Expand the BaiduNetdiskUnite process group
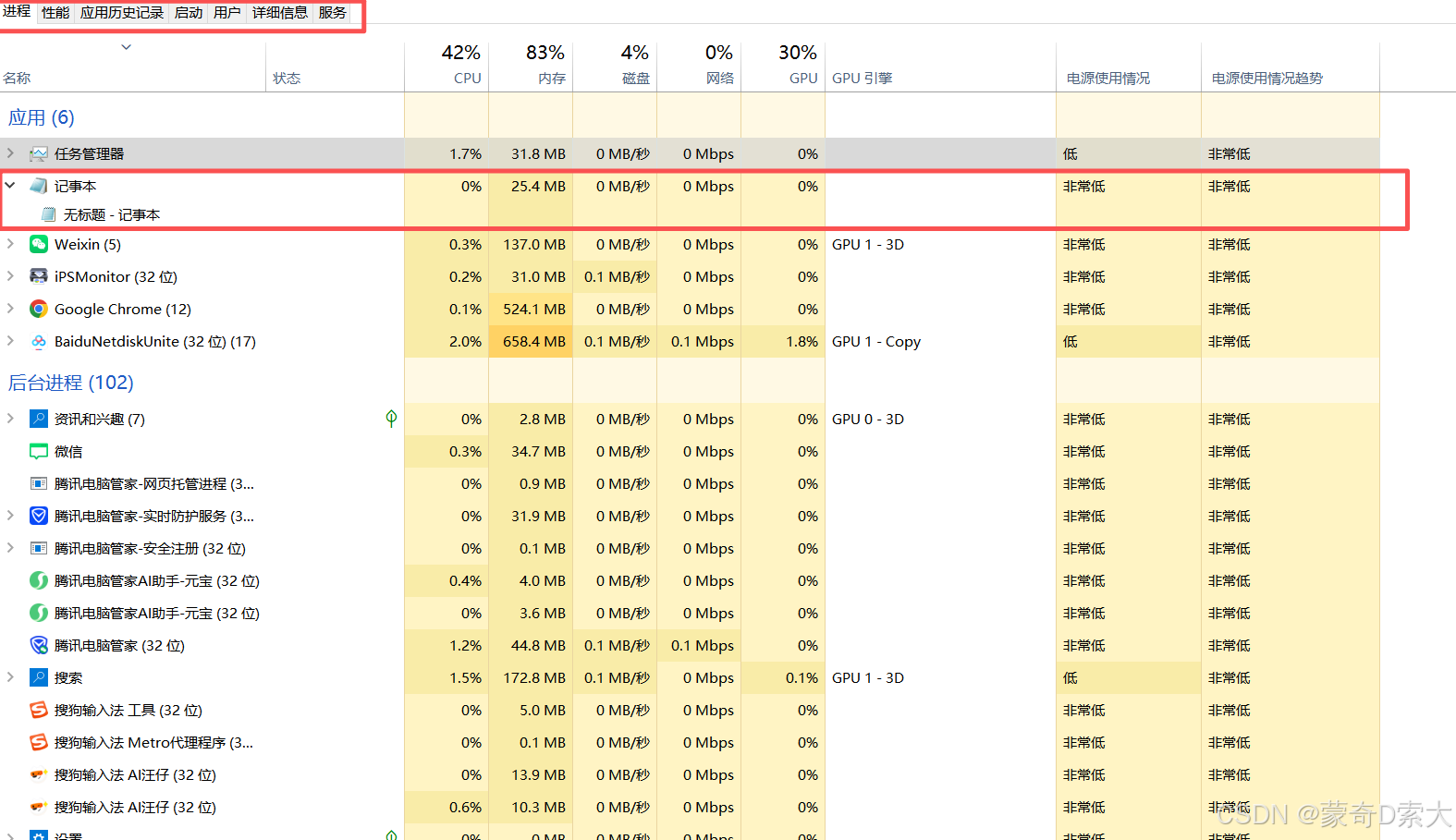Screen dimensions: 1456x840 (10, 341)
